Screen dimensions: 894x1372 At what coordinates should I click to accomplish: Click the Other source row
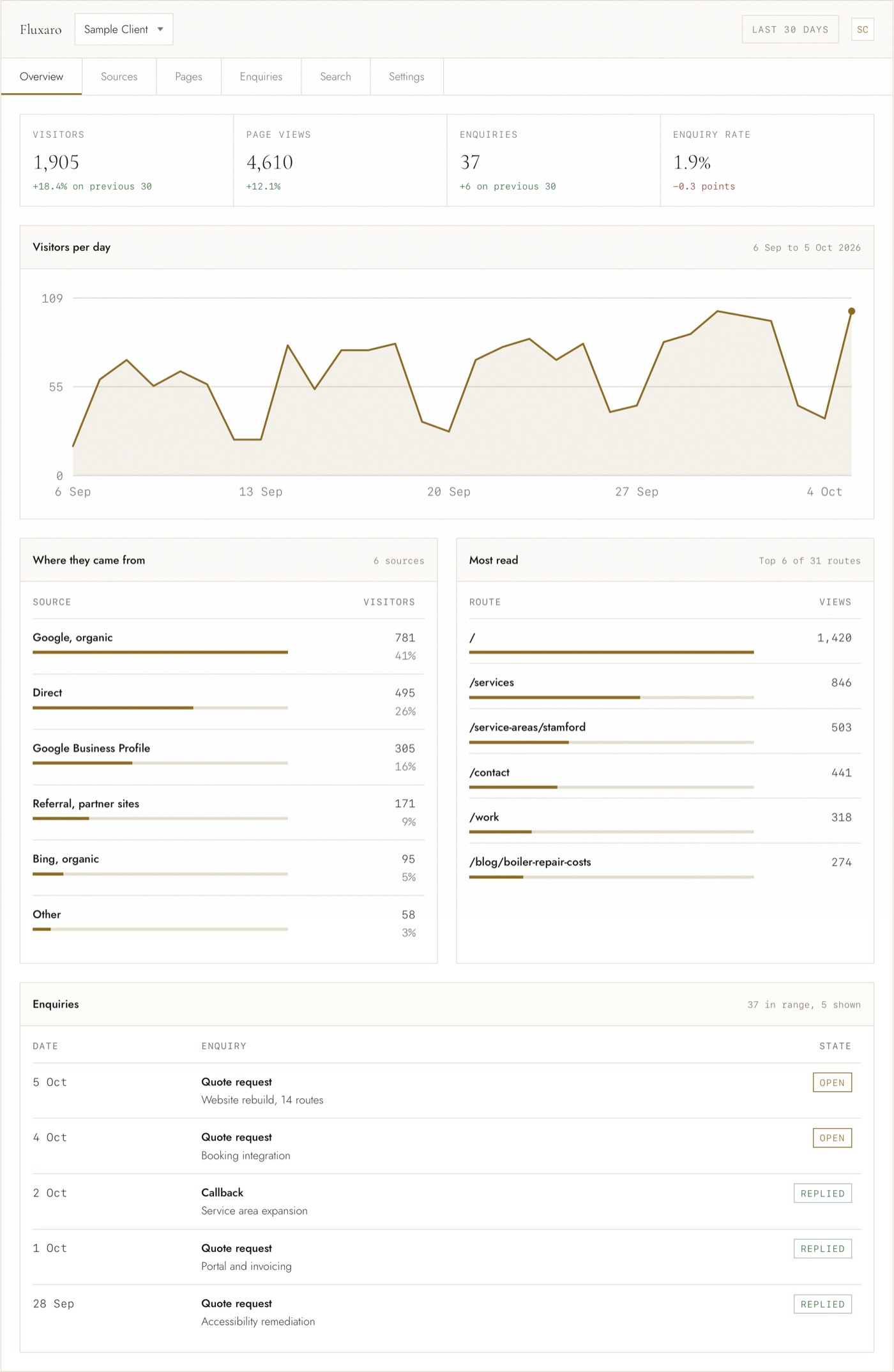point(229,923)
